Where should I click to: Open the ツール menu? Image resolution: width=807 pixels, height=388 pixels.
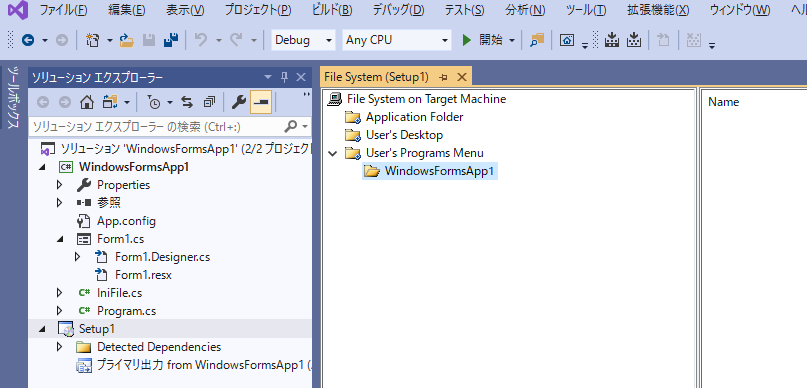tap(586, 10)
